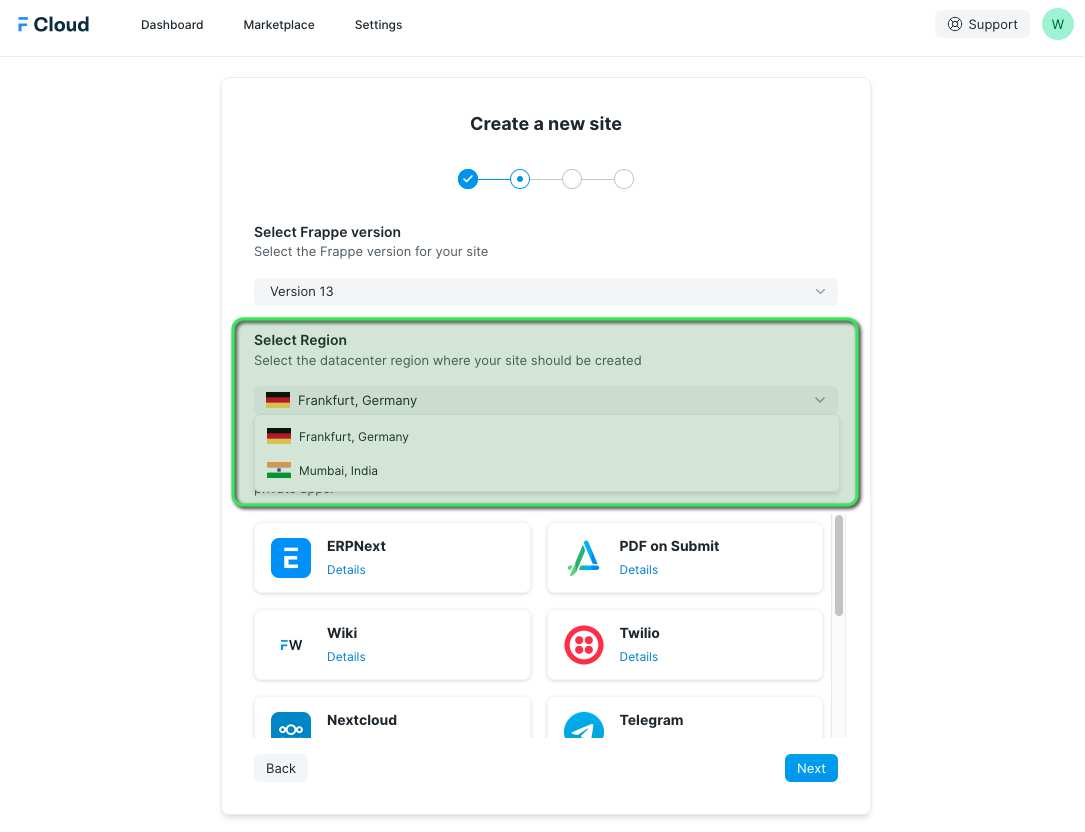The width and height of the screenshot is (1085, 832).
Task: Click the Frappe Cloud logo
Action: coord(53,25)
